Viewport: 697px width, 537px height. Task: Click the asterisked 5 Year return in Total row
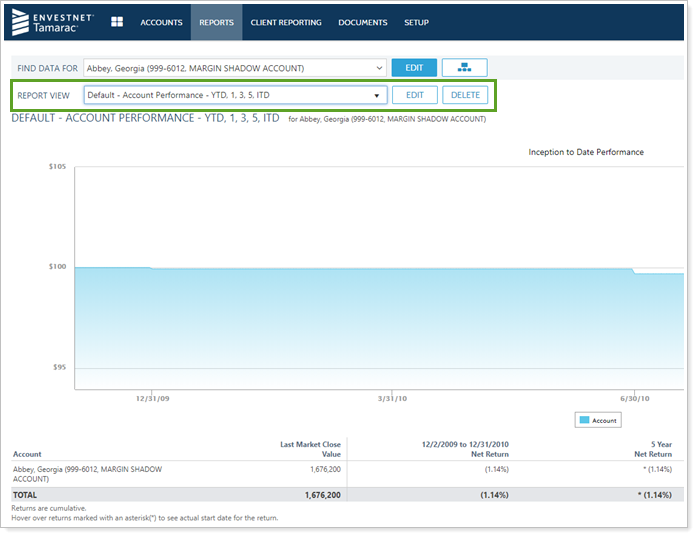click(x=655, y=495)
